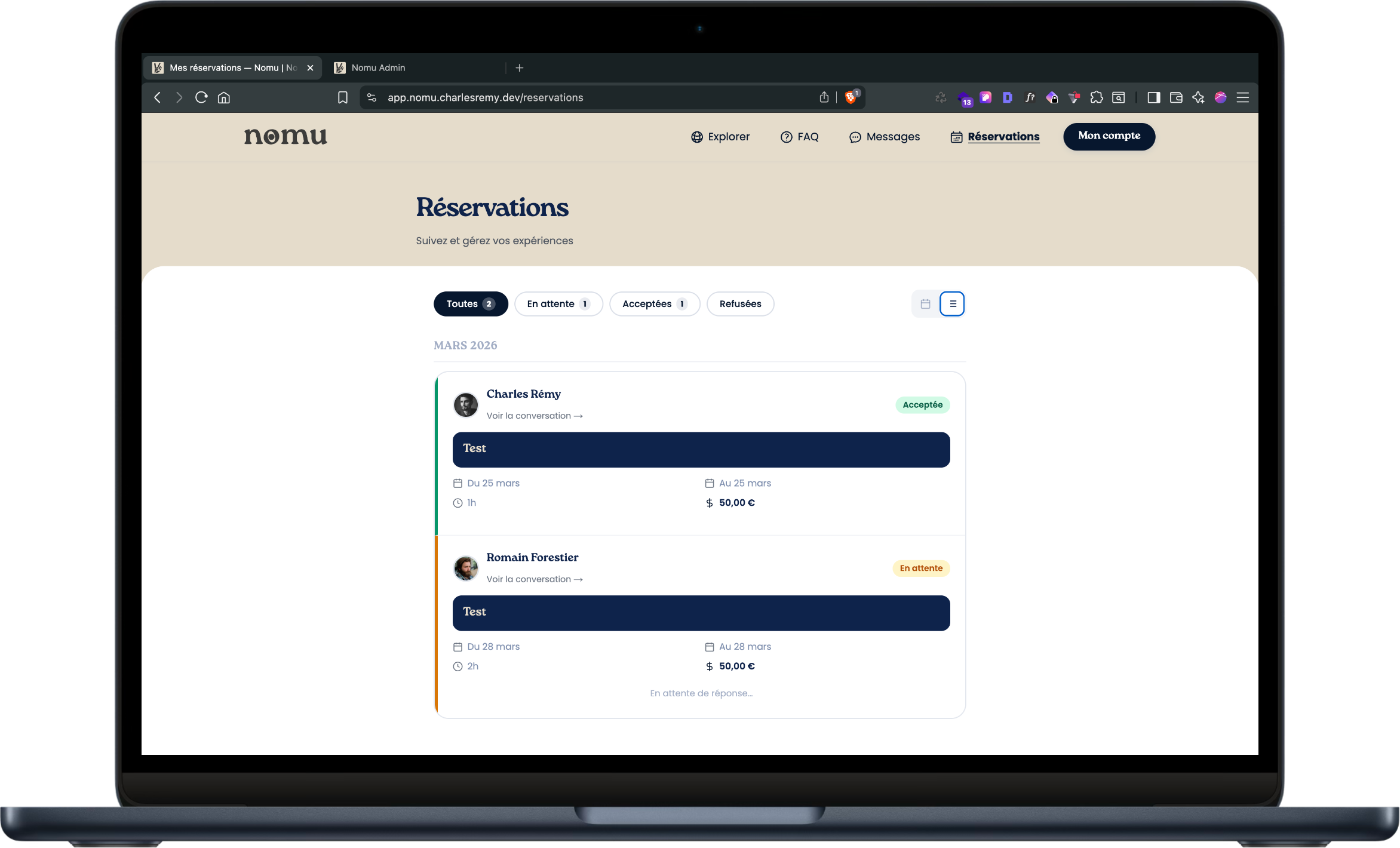Screen dimensions: 1400x848
Task: Go to browser home page
Action: (224, 97)
